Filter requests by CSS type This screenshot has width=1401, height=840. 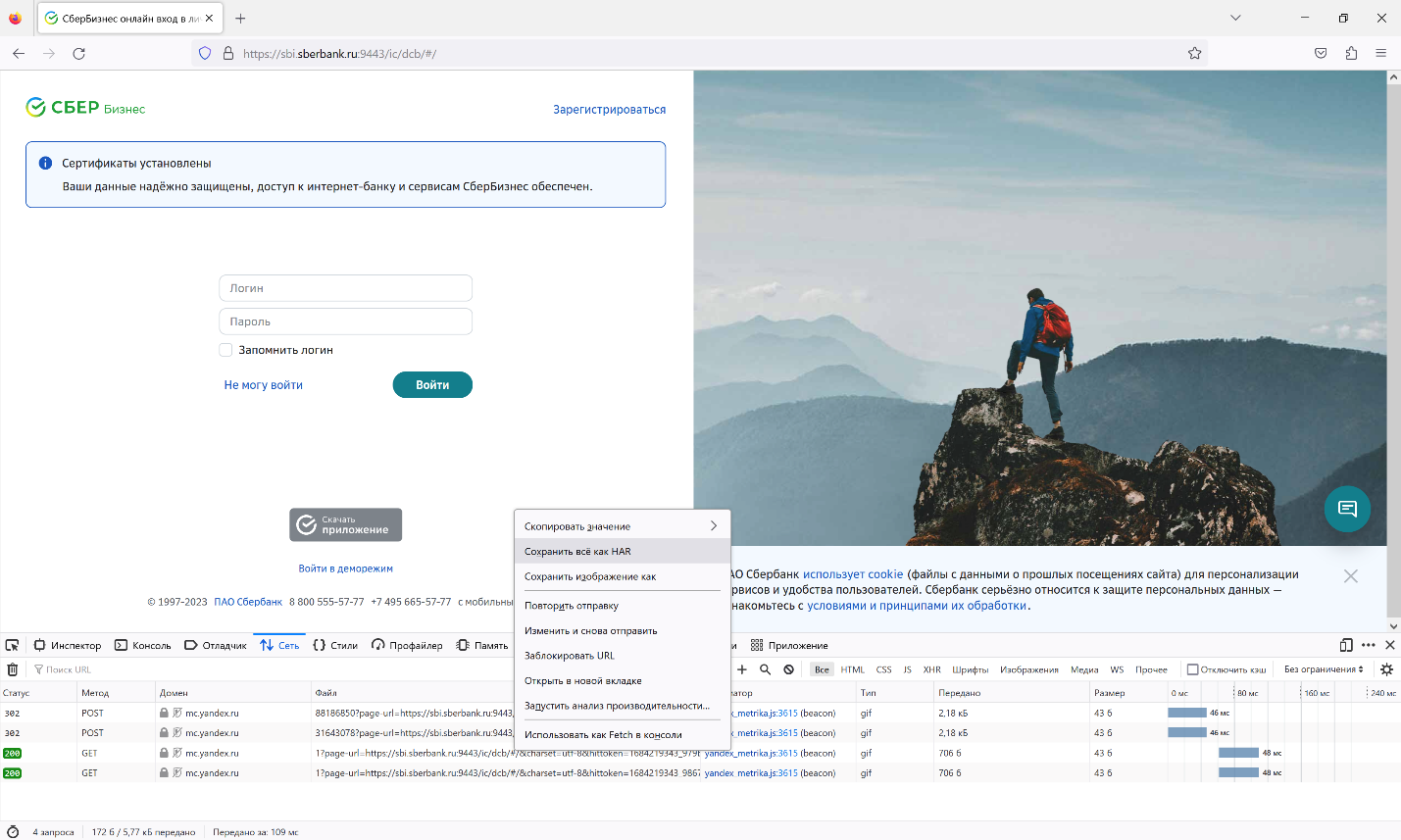pyautogui.click(x=884, y=669)
